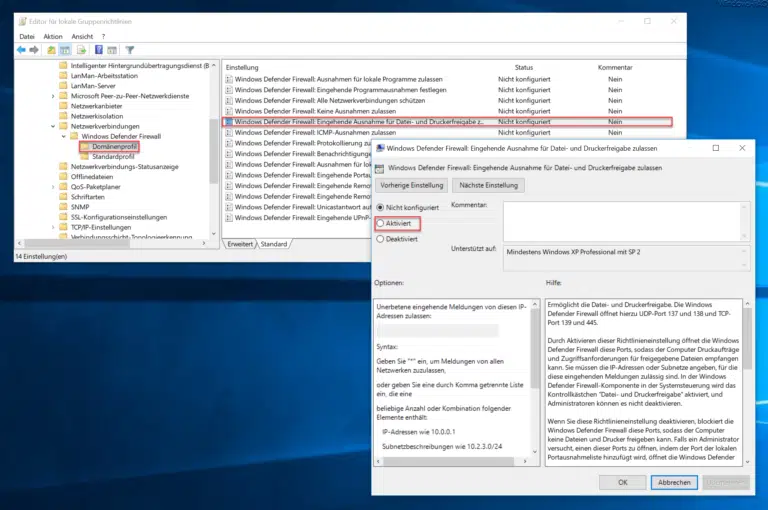Click the '14 Einstellung(en)' status bar text

[x=41, y=256]
